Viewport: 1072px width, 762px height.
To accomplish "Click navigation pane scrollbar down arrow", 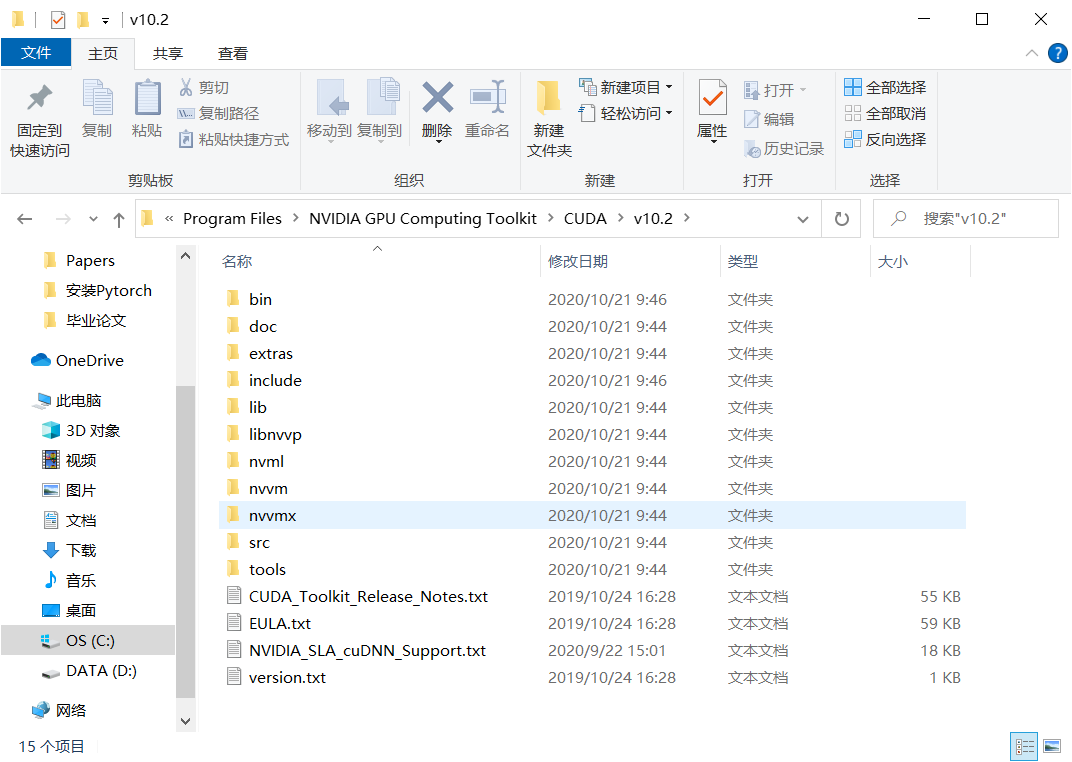I will pos(185,721).
